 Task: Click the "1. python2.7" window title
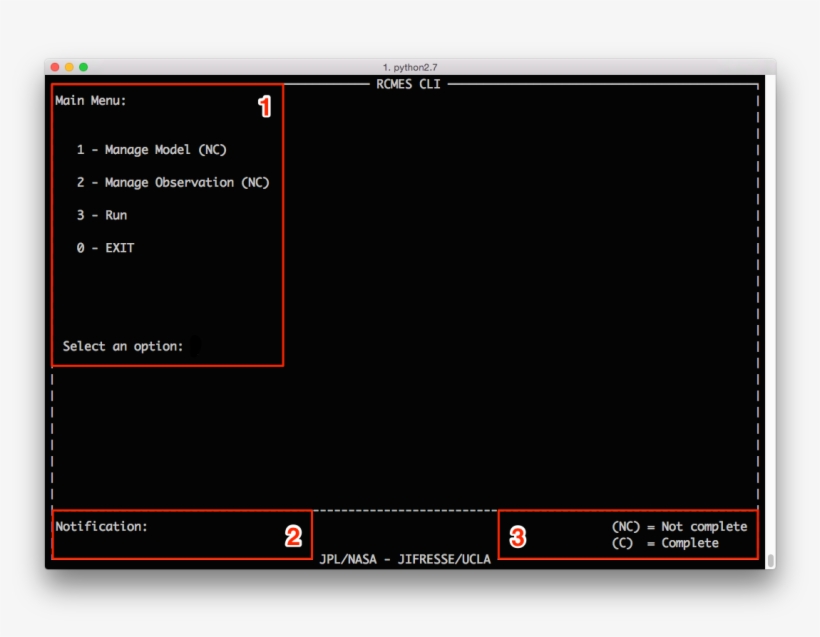[410, 65]
